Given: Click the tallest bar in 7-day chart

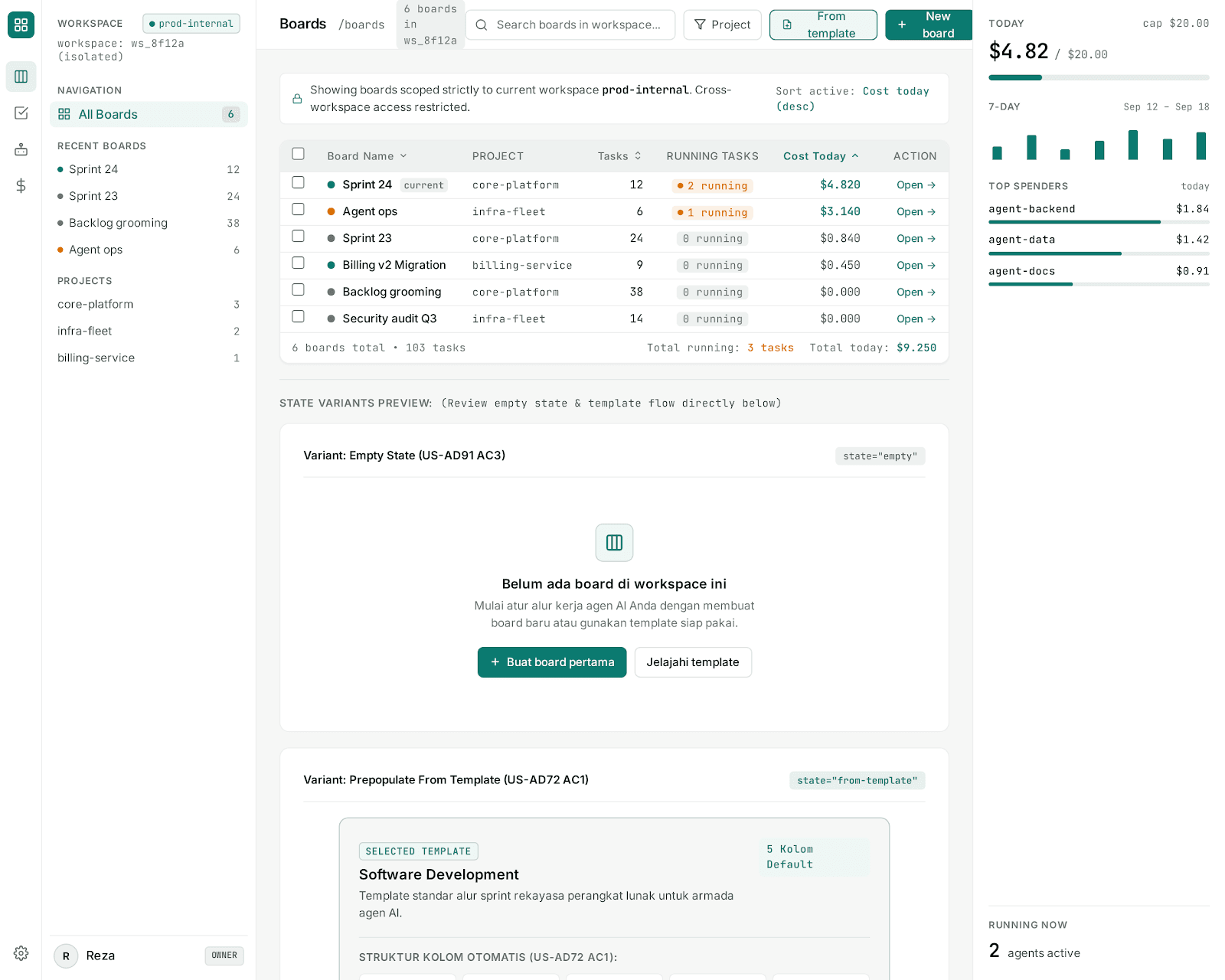Looking at the screenshot, I should pos(1133,145).
